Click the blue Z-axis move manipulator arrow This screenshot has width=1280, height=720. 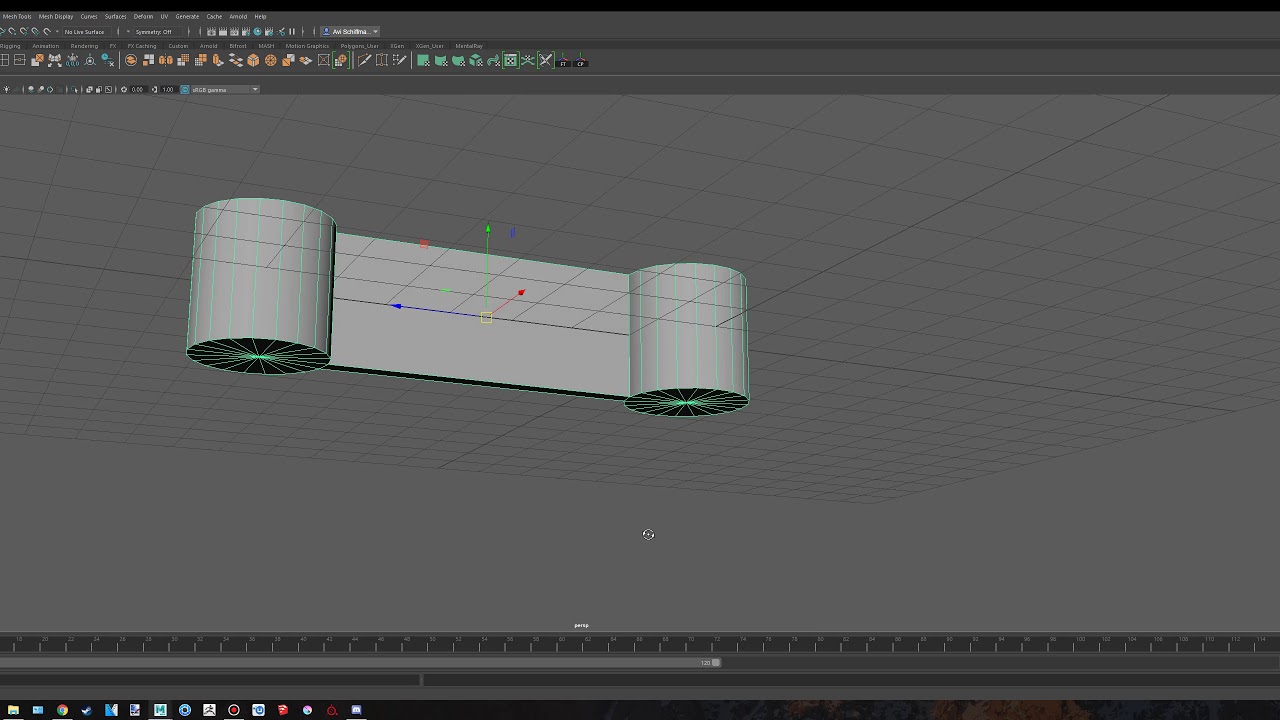tap(397, 306)
